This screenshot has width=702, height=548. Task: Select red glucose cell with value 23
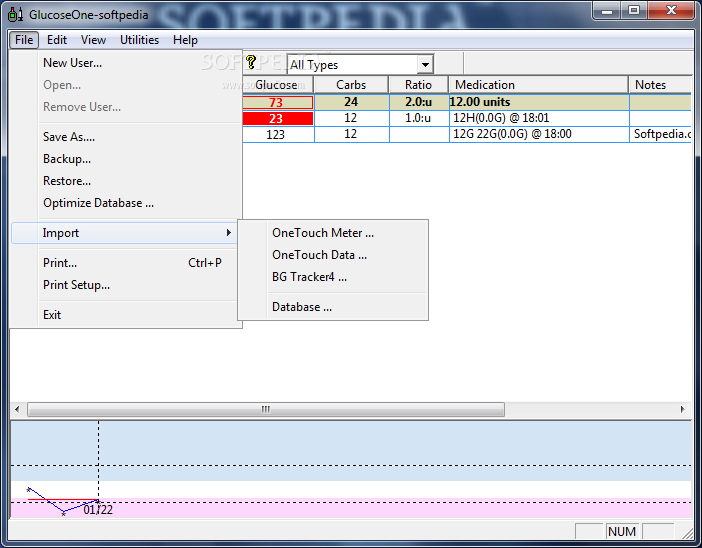[x=278, y=118]
